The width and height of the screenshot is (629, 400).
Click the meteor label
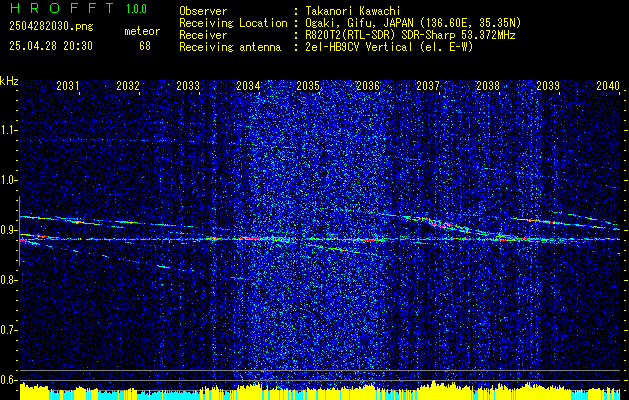click(x=142, y=31)
